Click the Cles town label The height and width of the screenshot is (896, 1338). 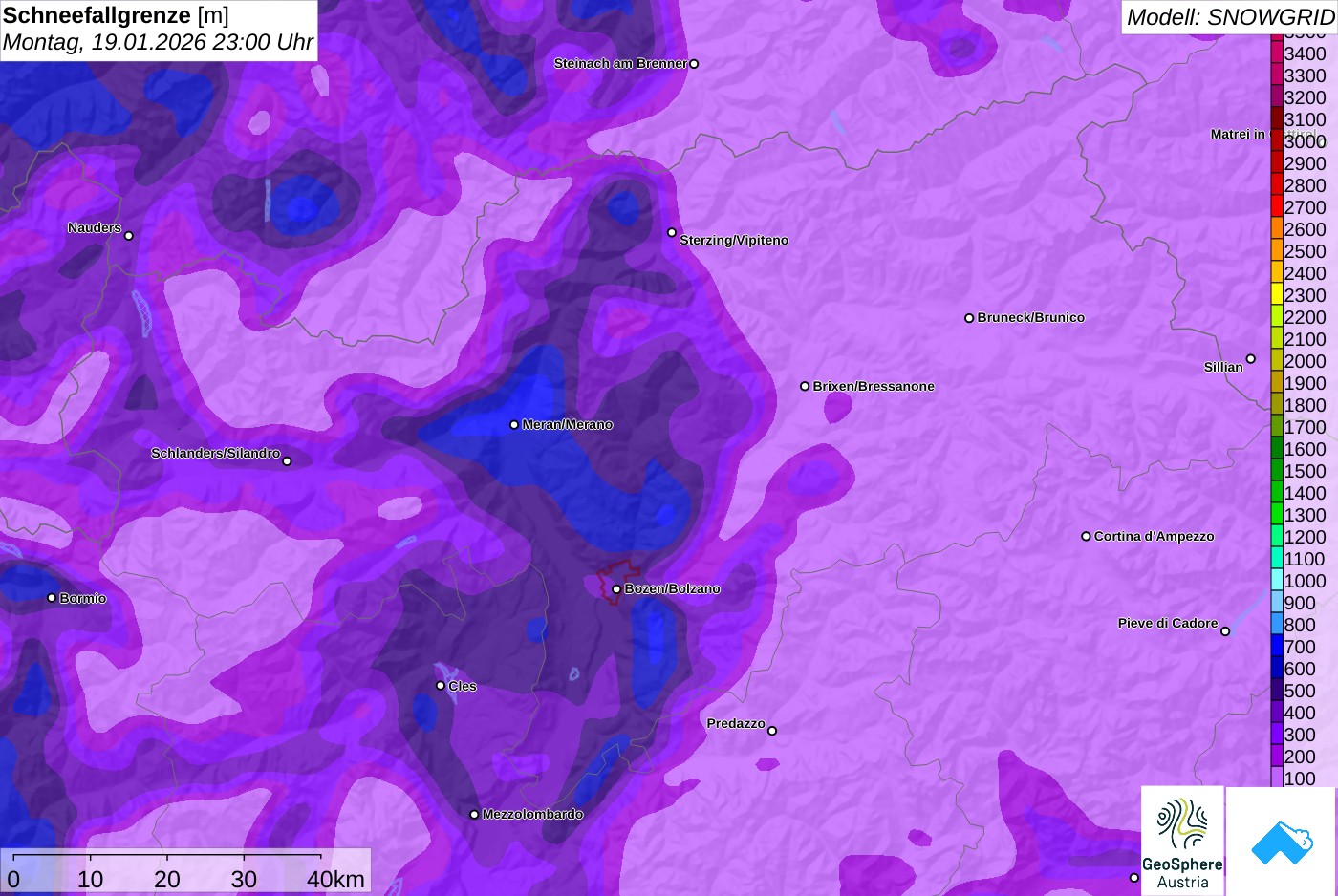(463, 686)
